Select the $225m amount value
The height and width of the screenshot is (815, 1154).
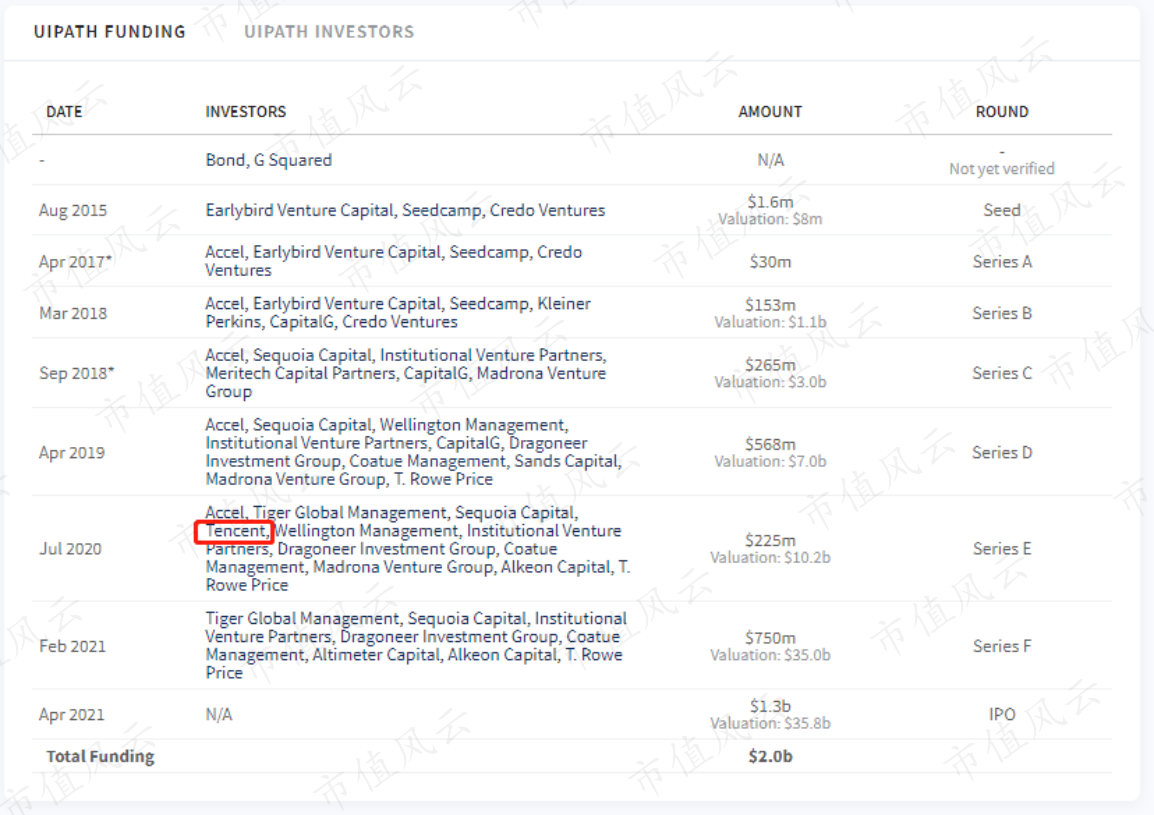pos(770,540)
